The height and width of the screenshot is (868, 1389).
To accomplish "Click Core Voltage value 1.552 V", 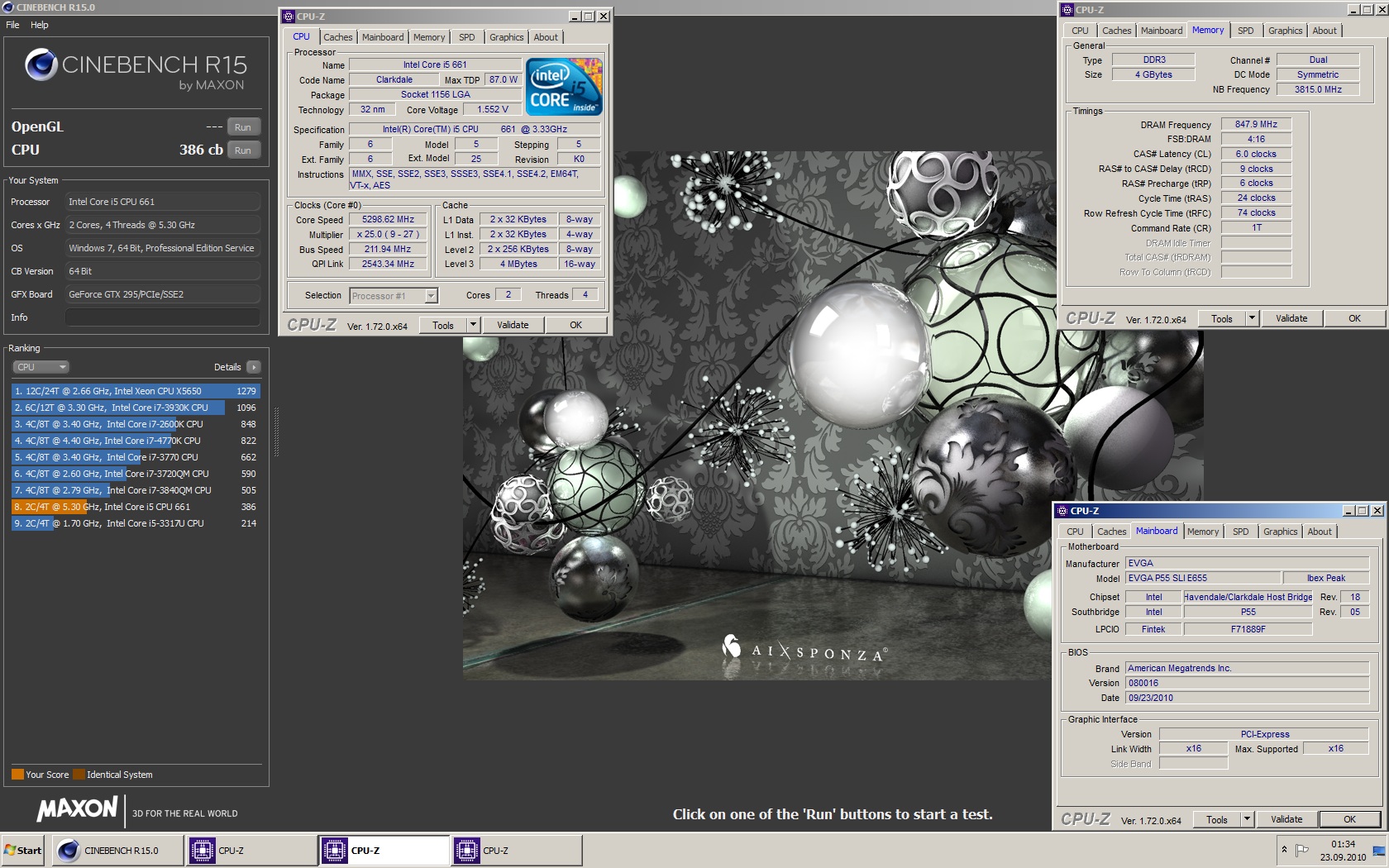I will [493, 109].
